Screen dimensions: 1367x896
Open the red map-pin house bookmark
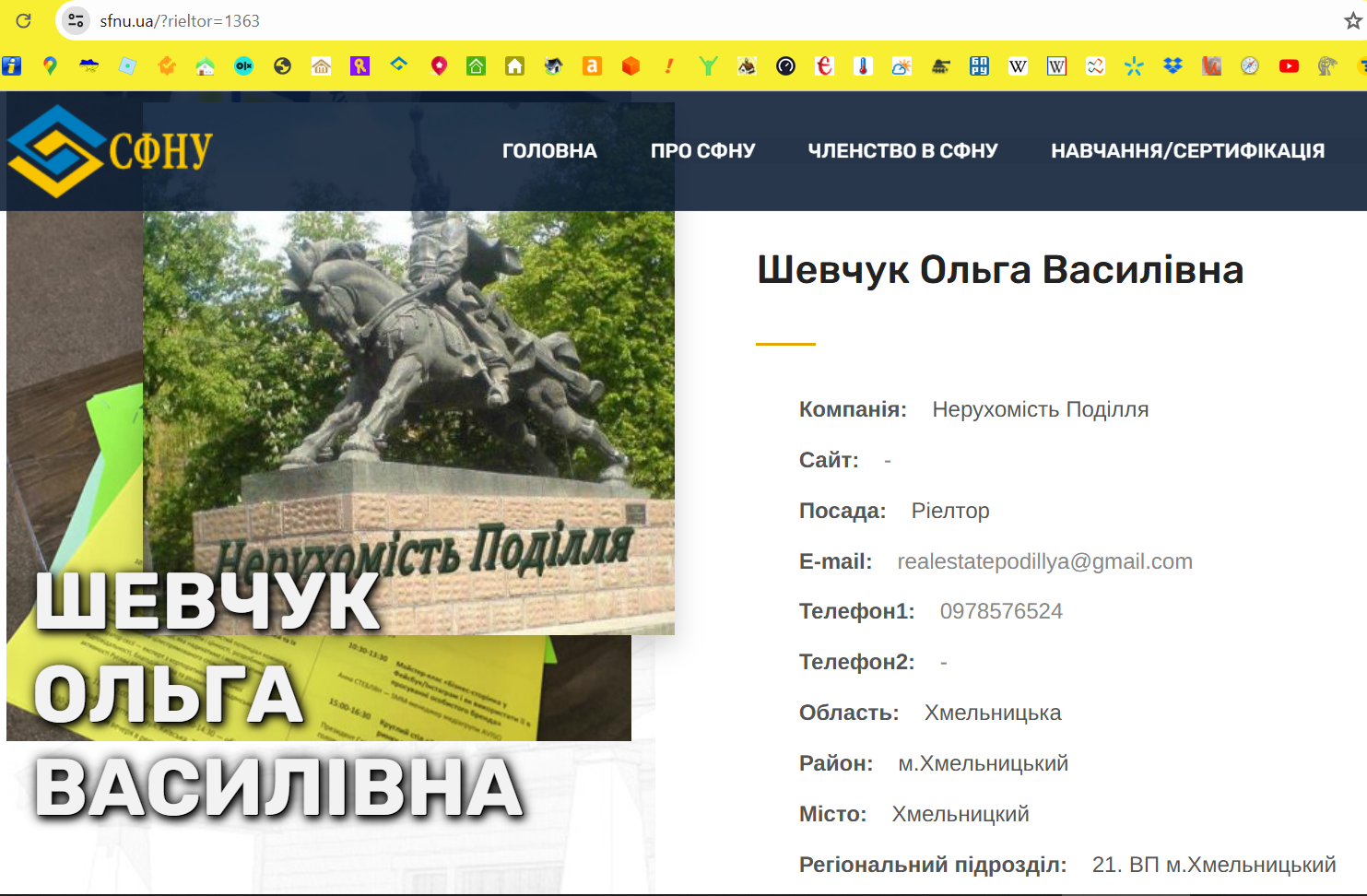coord(440,65)
